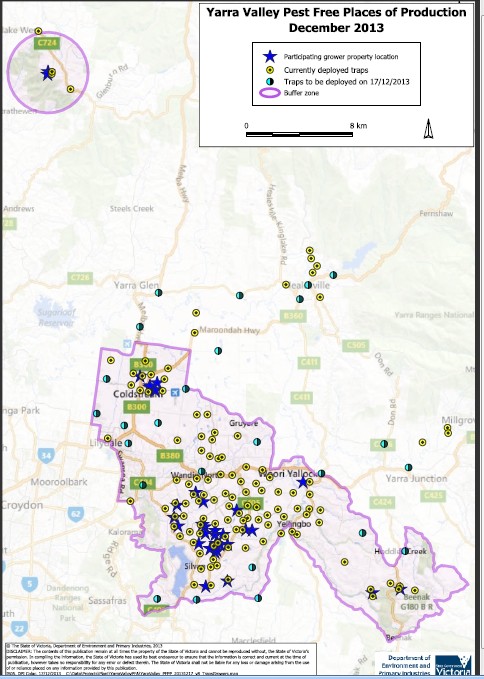
Task: Click the 'Steels Creek' place label
Action: [x=132, y=209]
